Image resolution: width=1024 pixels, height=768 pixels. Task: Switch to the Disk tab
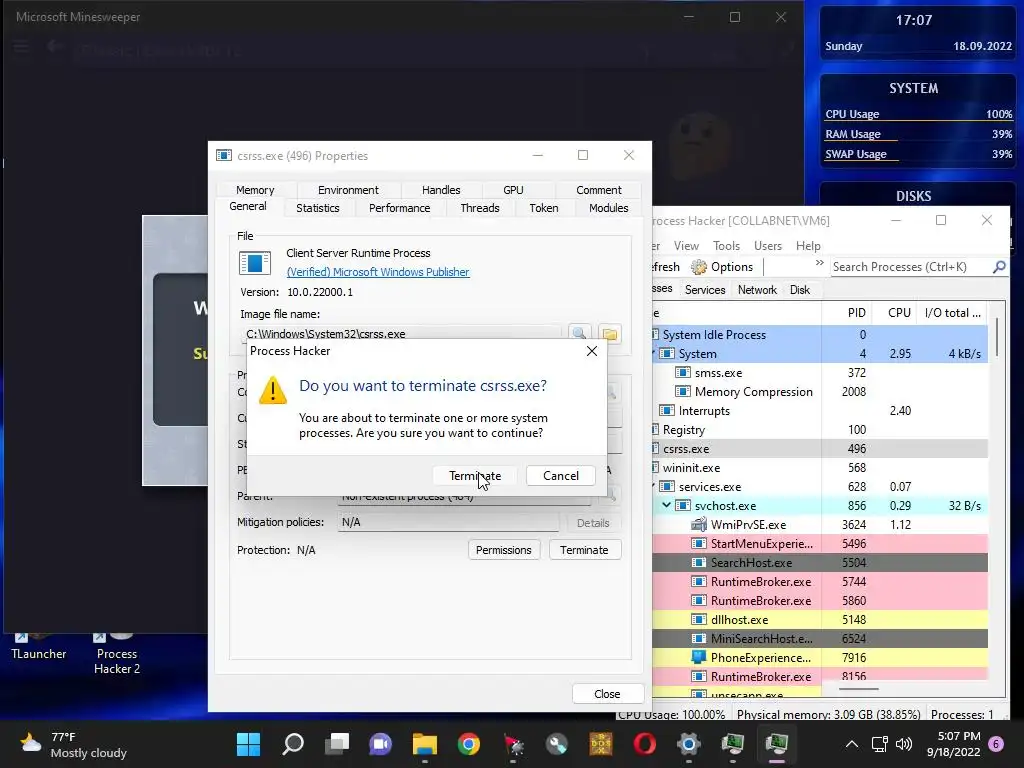[x=799, y=290]
